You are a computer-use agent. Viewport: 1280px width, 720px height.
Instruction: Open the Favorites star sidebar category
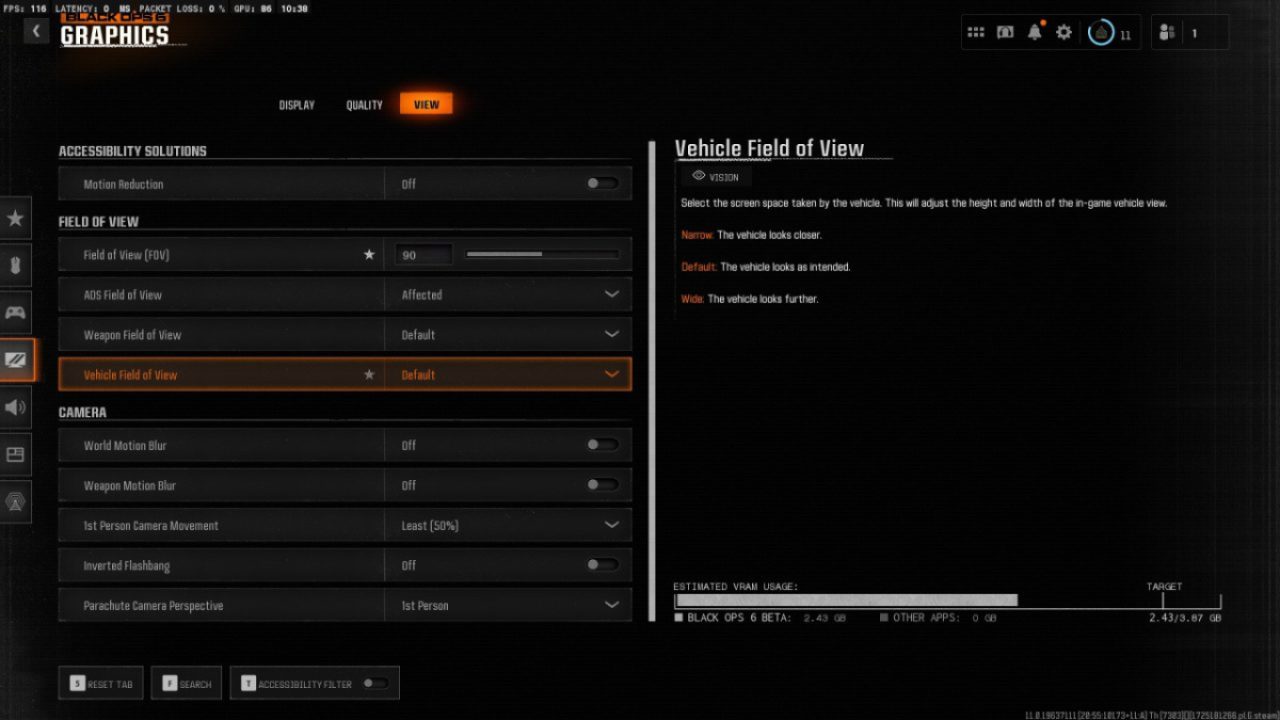(16, 218)
